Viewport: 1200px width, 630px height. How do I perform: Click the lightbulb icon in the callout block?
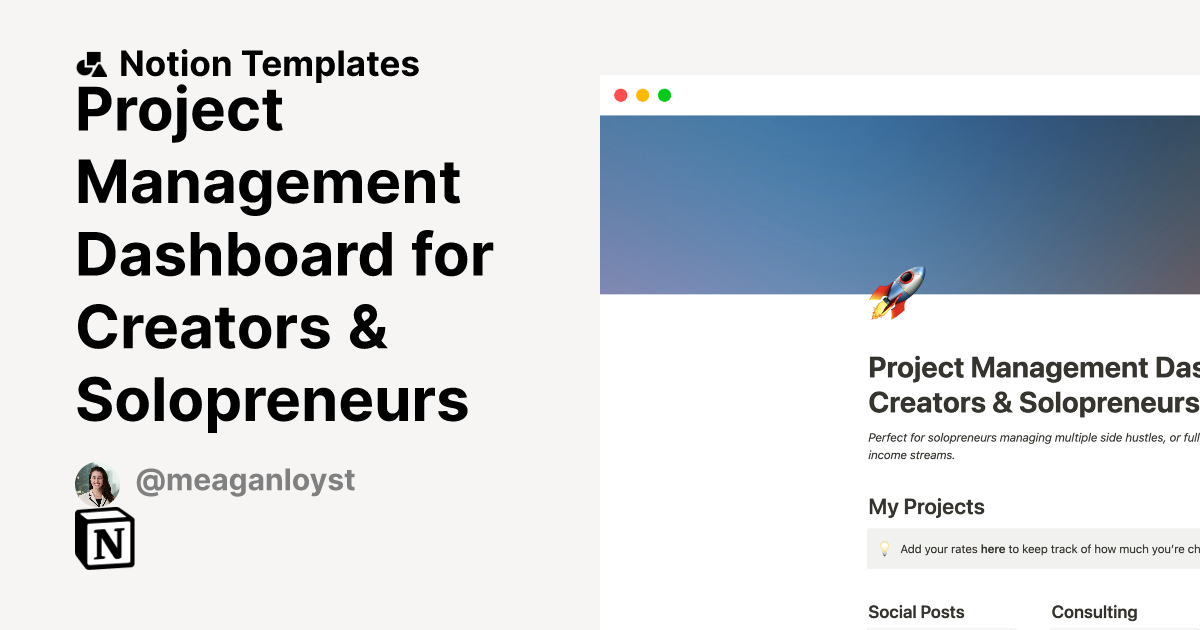pos(884,548)
